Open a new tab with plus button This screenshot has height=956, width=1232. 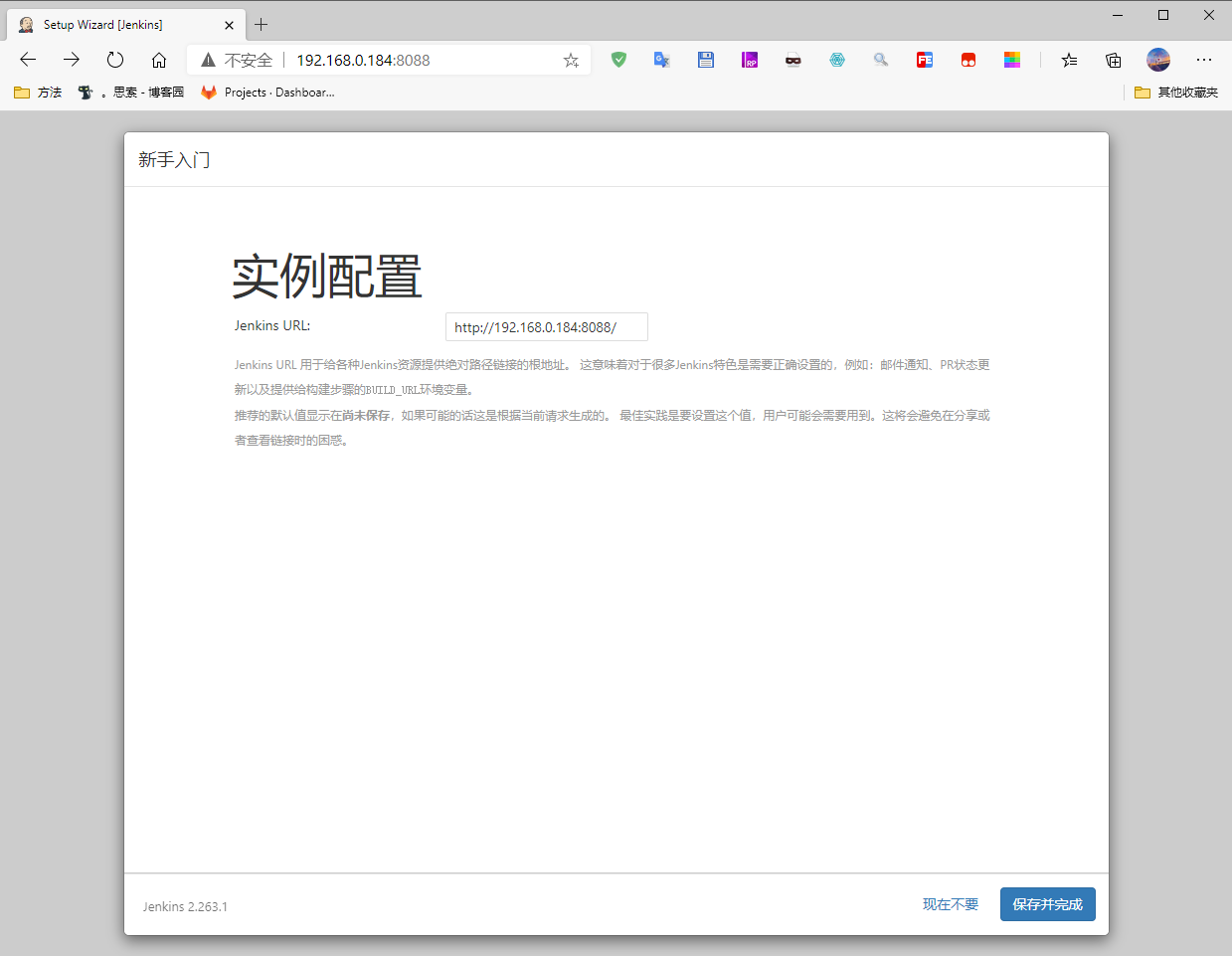pos(262,24)
